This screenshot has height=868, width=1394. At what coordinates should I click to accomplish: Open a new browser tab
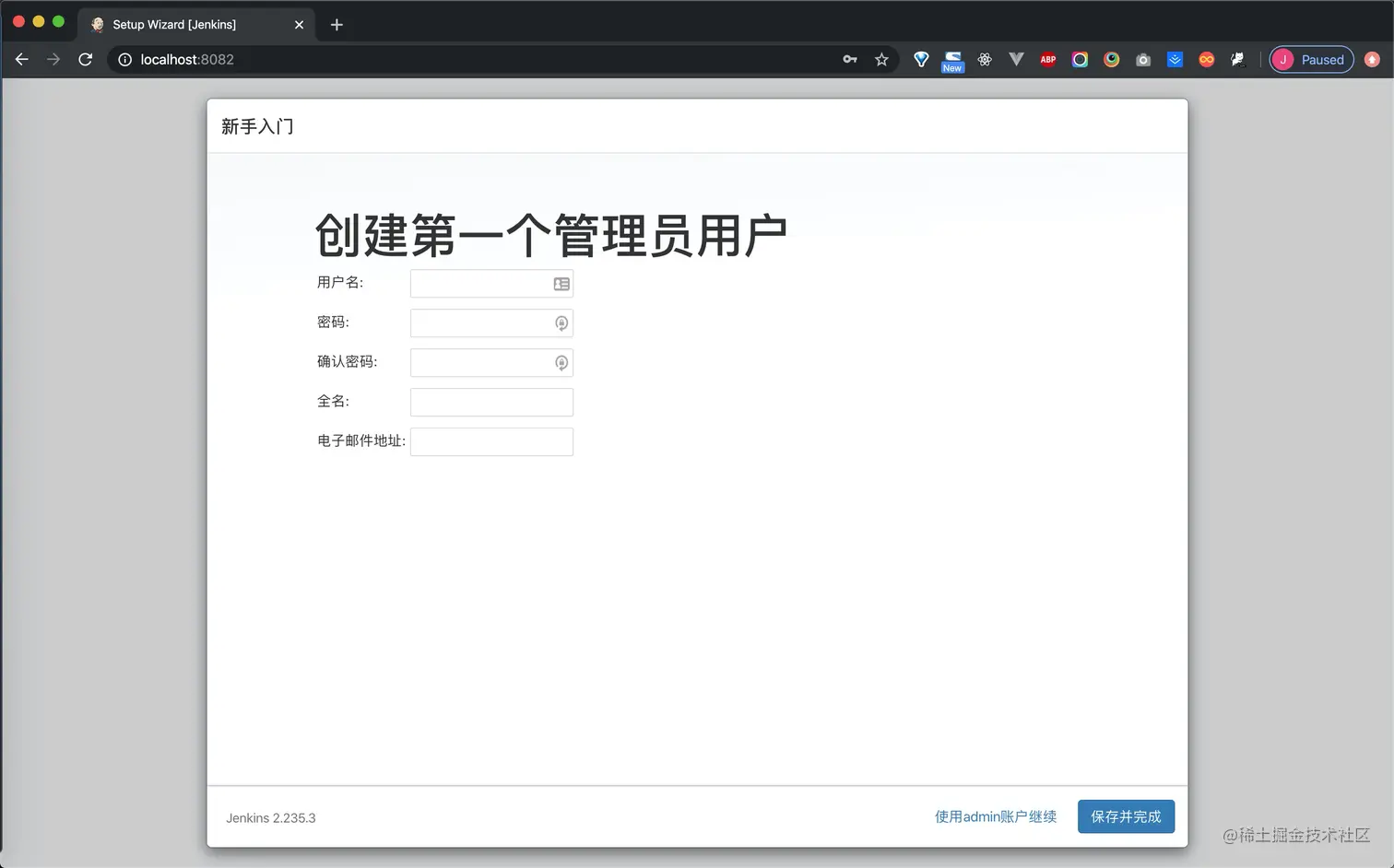(x=337, y=25)
